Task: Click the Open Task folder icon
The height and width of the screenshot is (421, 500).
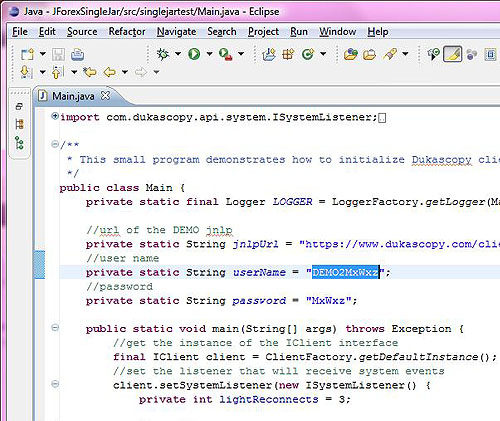Action: [369, 54]
